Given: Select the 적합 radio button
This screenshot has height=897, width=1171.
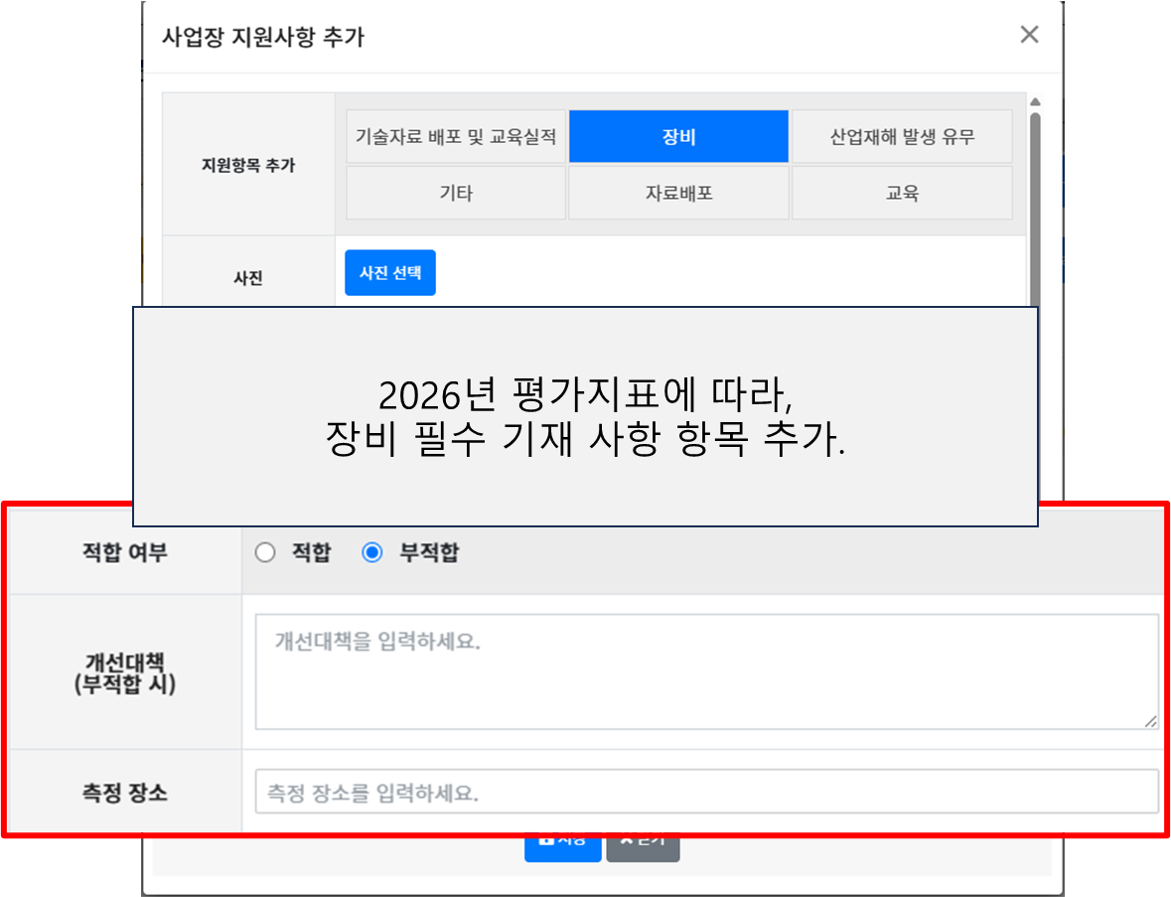Looking at the screenshot, I should pyautogui.click(x=265, y=553).
